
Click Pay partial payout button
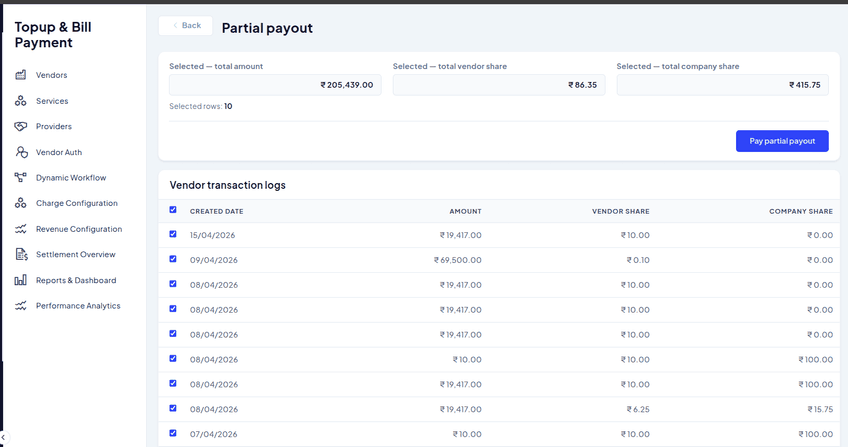(782, 141)
